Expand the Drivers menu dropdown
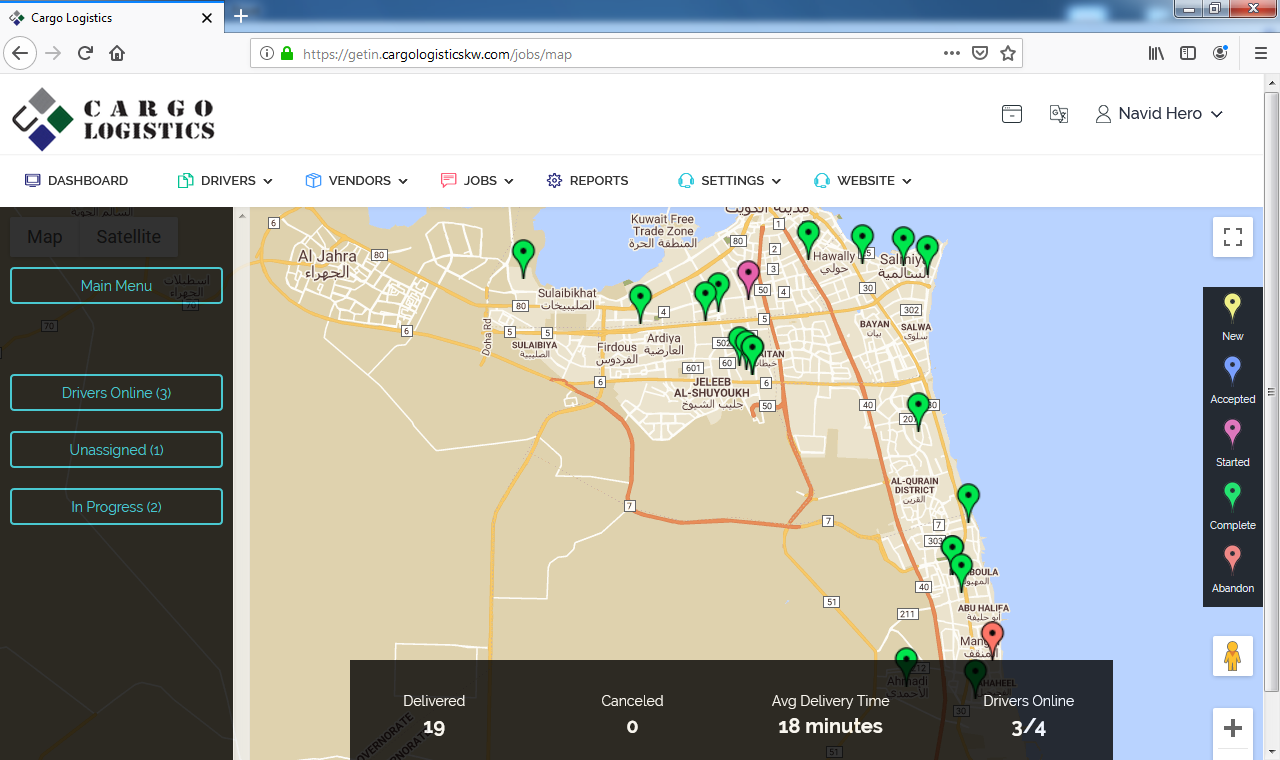Image resolution: width=1280 pixels, height=760 pixels. [x=226, y=181]
